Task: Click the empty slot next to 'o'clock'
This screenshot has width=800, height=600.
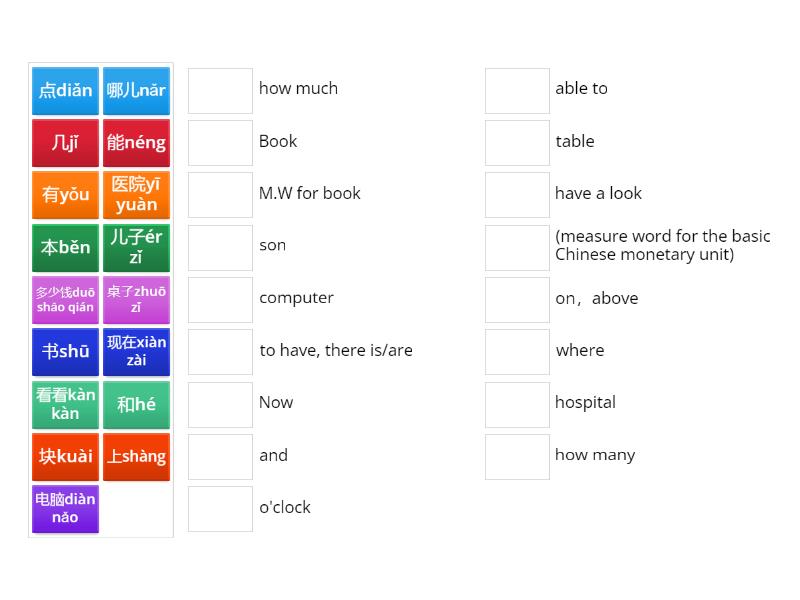Action: 220,509
